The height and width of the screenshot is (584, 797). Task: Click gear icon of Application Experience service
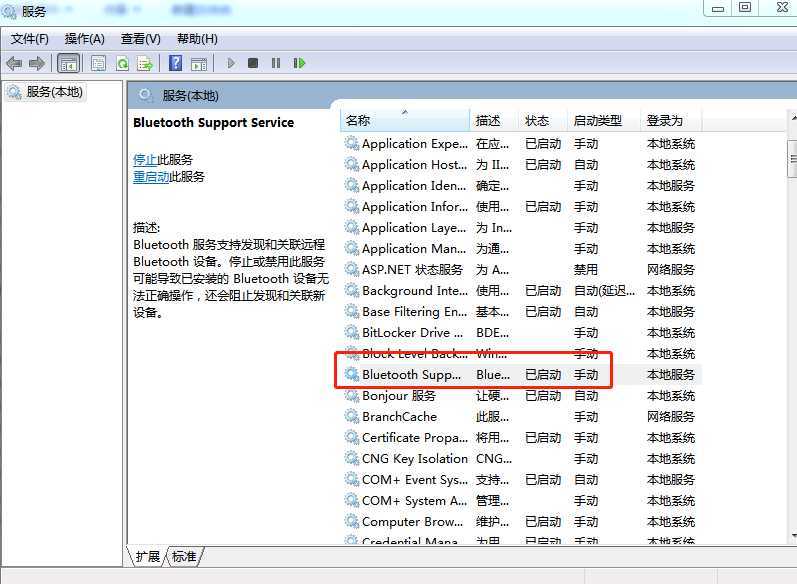coord(352,143)
